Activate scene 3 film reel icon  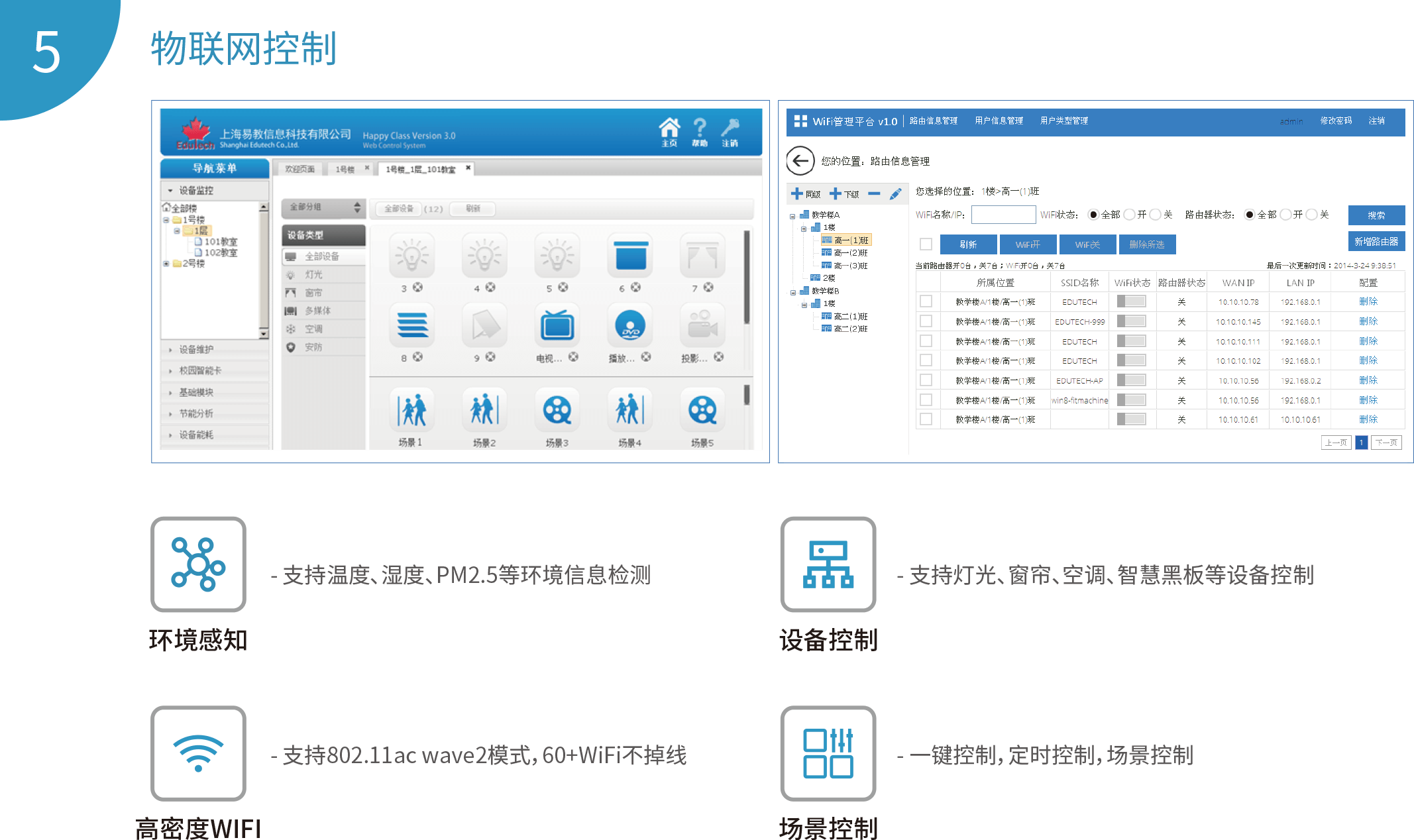(557, 410)
